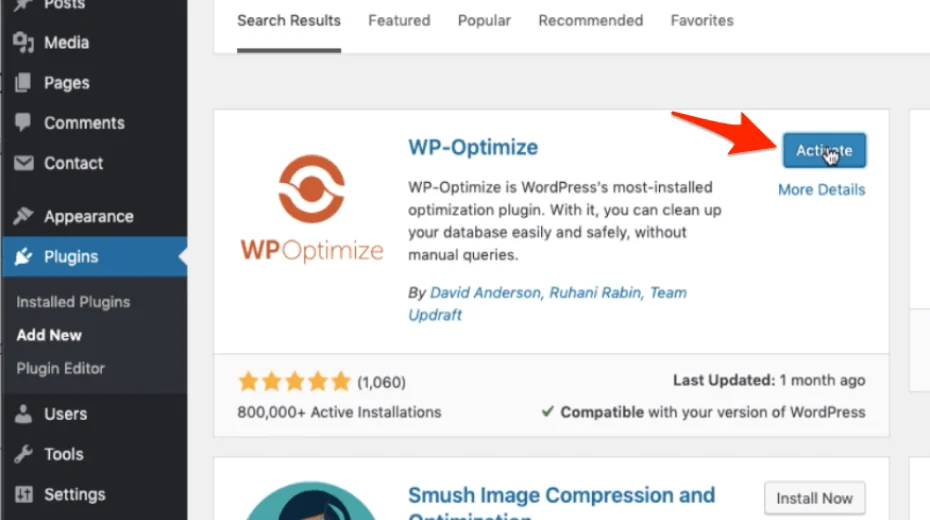This screenshot has width=930, height=520.
Task: Open More Details for WP-Optimize
Action: tap(821, 189)
